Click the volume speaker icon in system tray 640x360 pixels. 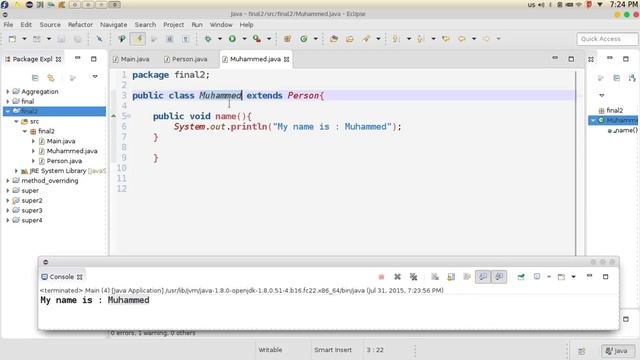[x=542, y=5]
